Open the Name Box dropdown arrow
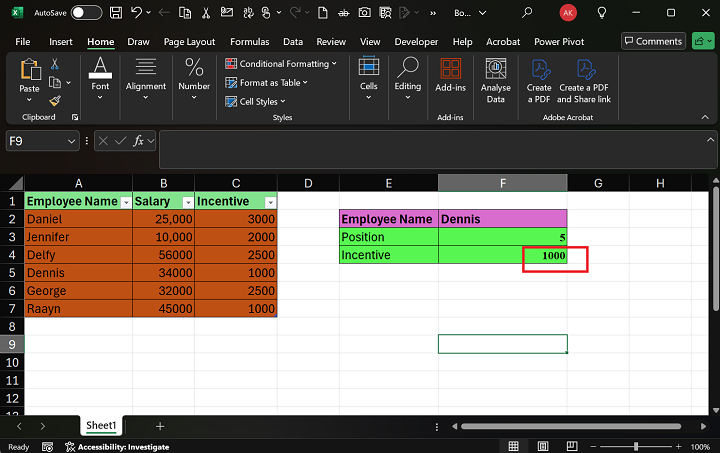This screenshot has height=453, width=720. click(71, 142)
